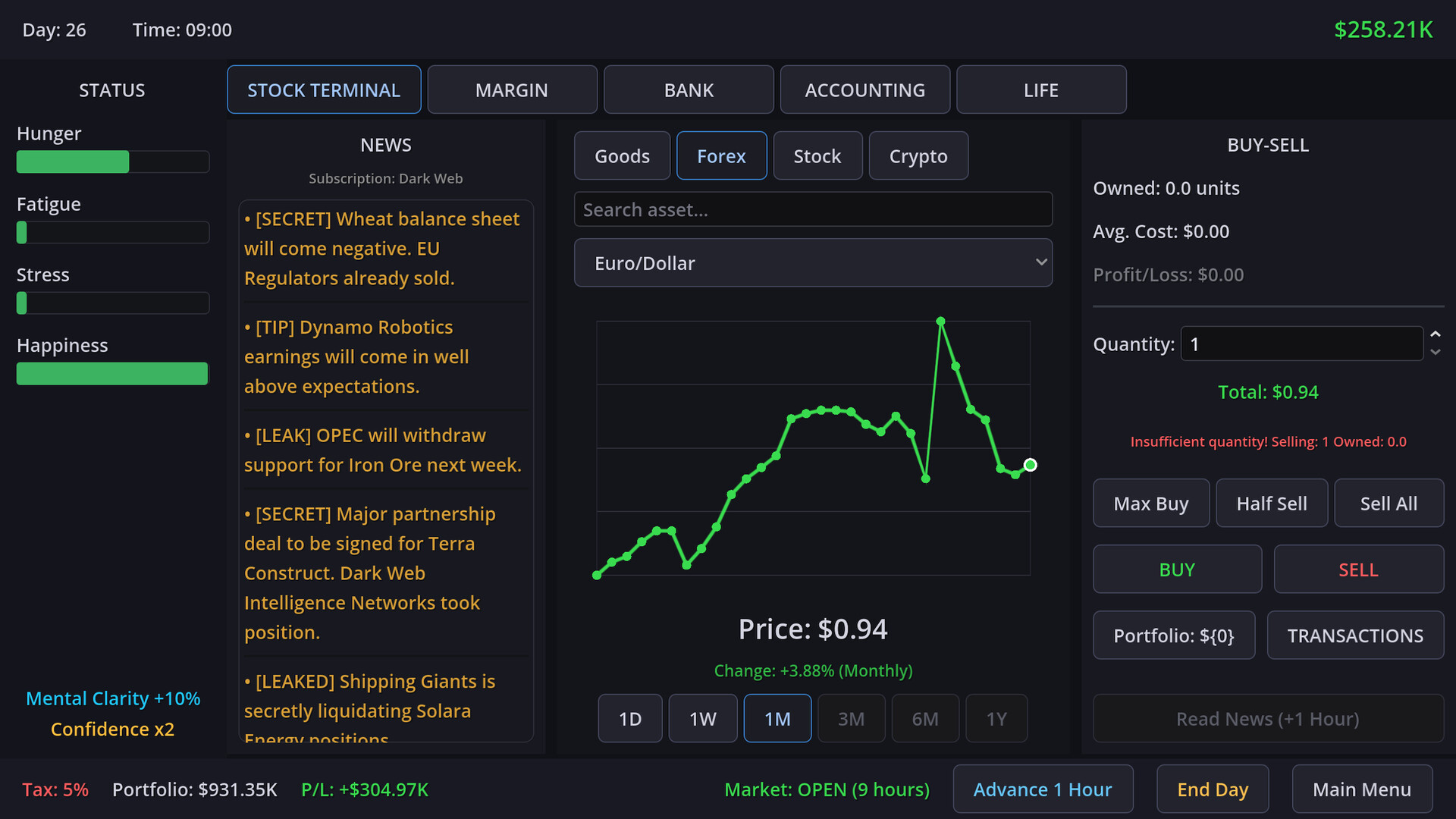Image resolution: width=1456 pixels, height=819 pixels.
Task: Click the Search asset input field
Action: point(813,210)
